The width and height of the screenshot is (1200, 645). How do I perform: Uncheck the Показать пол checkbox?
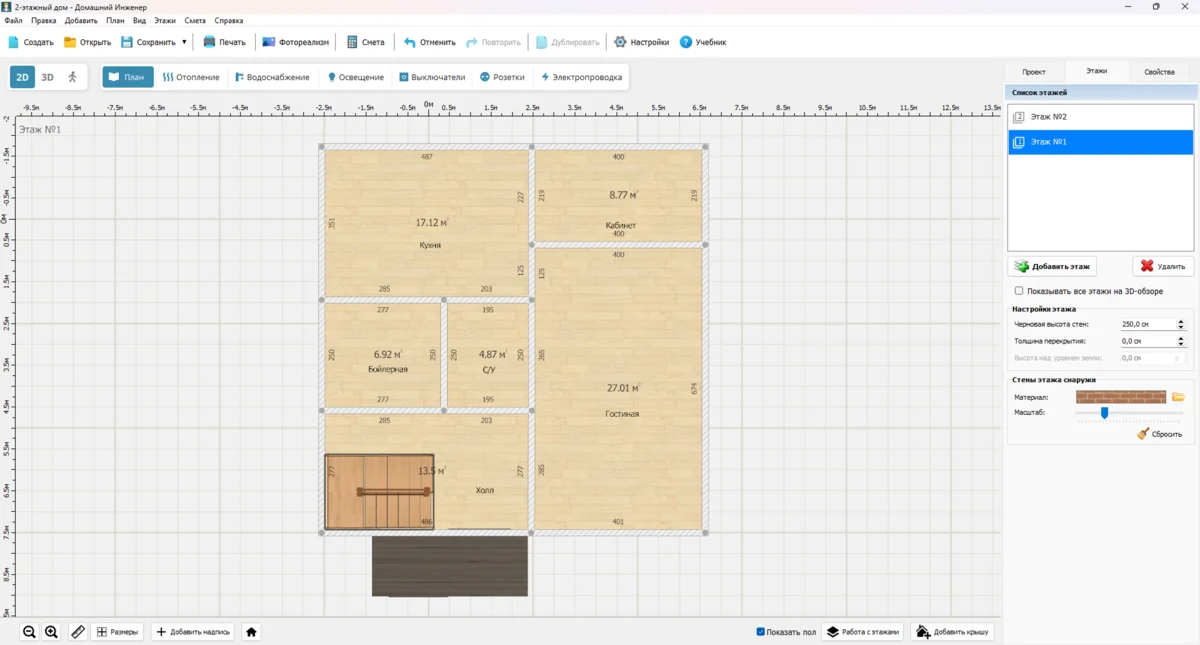coord(761,632)
